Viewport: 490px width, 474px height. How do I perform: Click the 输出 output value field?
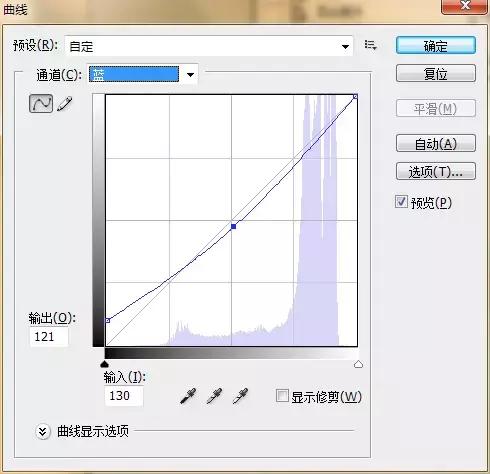tap(49, 337)
